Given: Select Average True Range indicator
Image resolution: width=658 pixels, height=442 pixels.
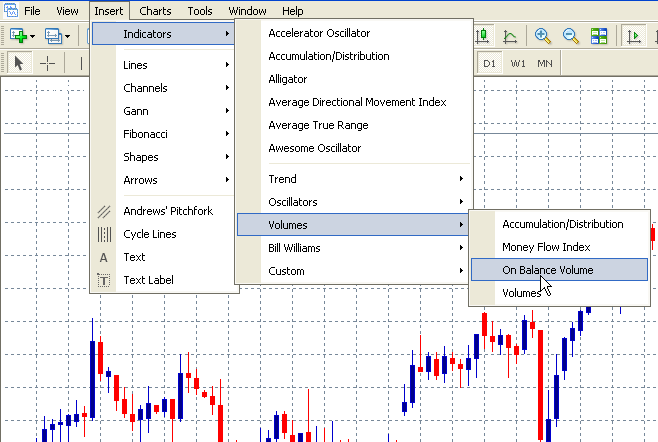Looking at the screenshot, I should 353,125.
